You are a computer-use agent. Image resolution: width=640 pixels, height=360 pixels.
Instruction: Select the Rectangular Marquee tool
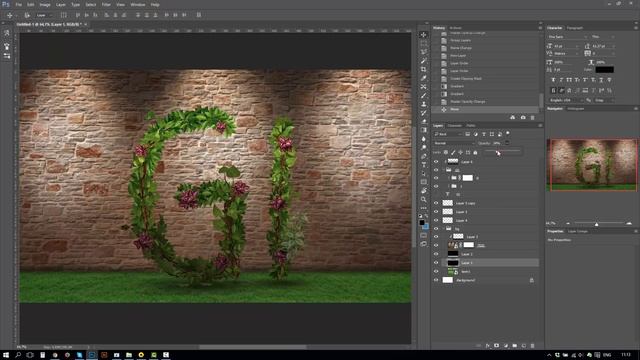424,43
